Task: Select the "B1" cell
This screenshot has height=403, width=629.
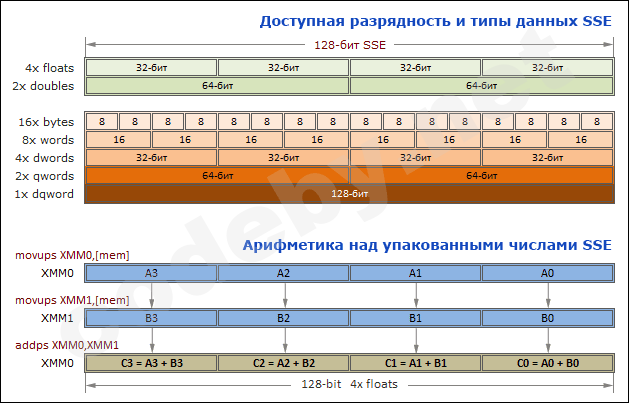Action: pyautogui.click(x=415, y=318)
